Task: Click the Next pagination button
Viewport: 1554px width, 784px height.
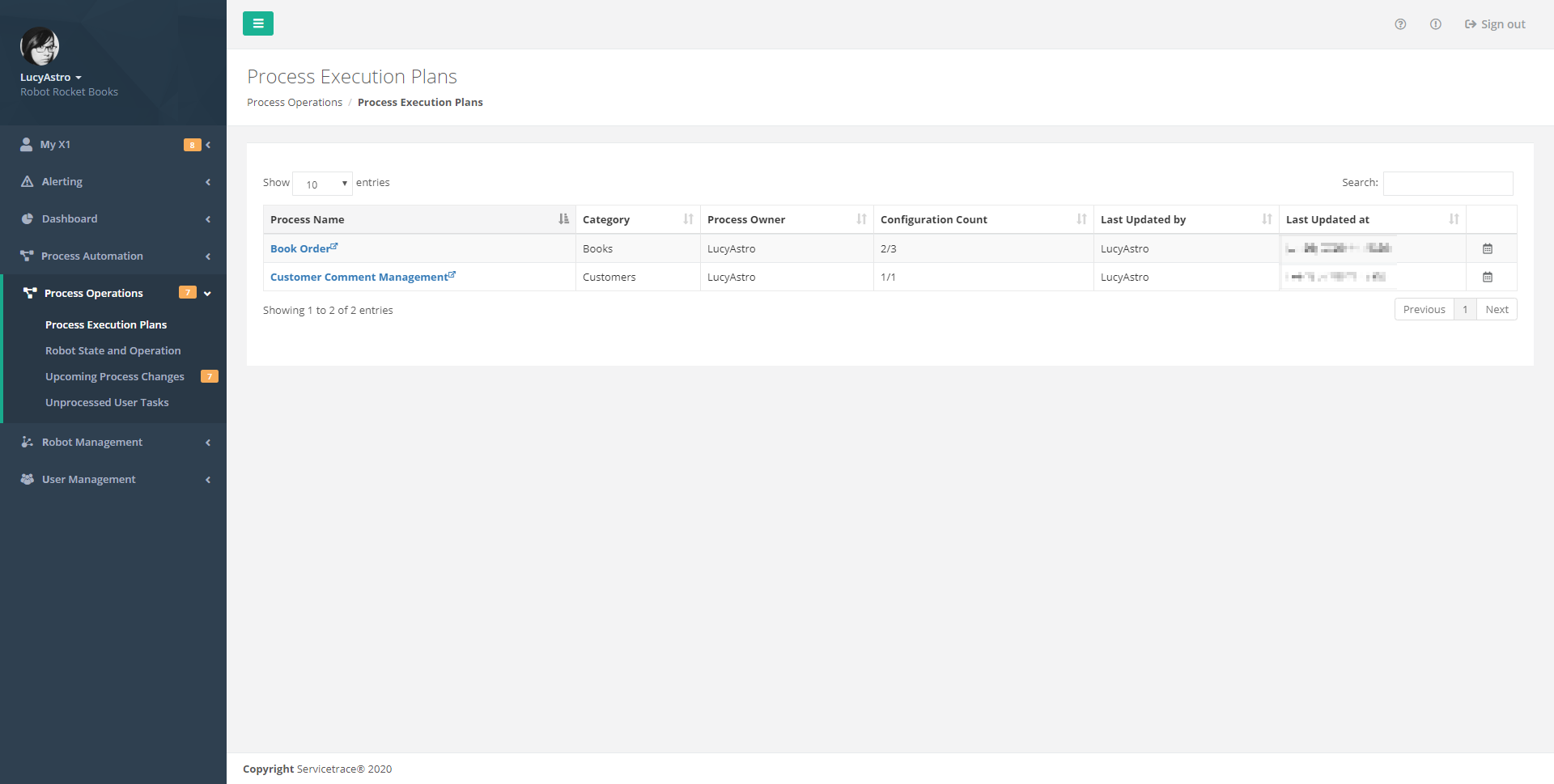Action: coord(1497,309)
